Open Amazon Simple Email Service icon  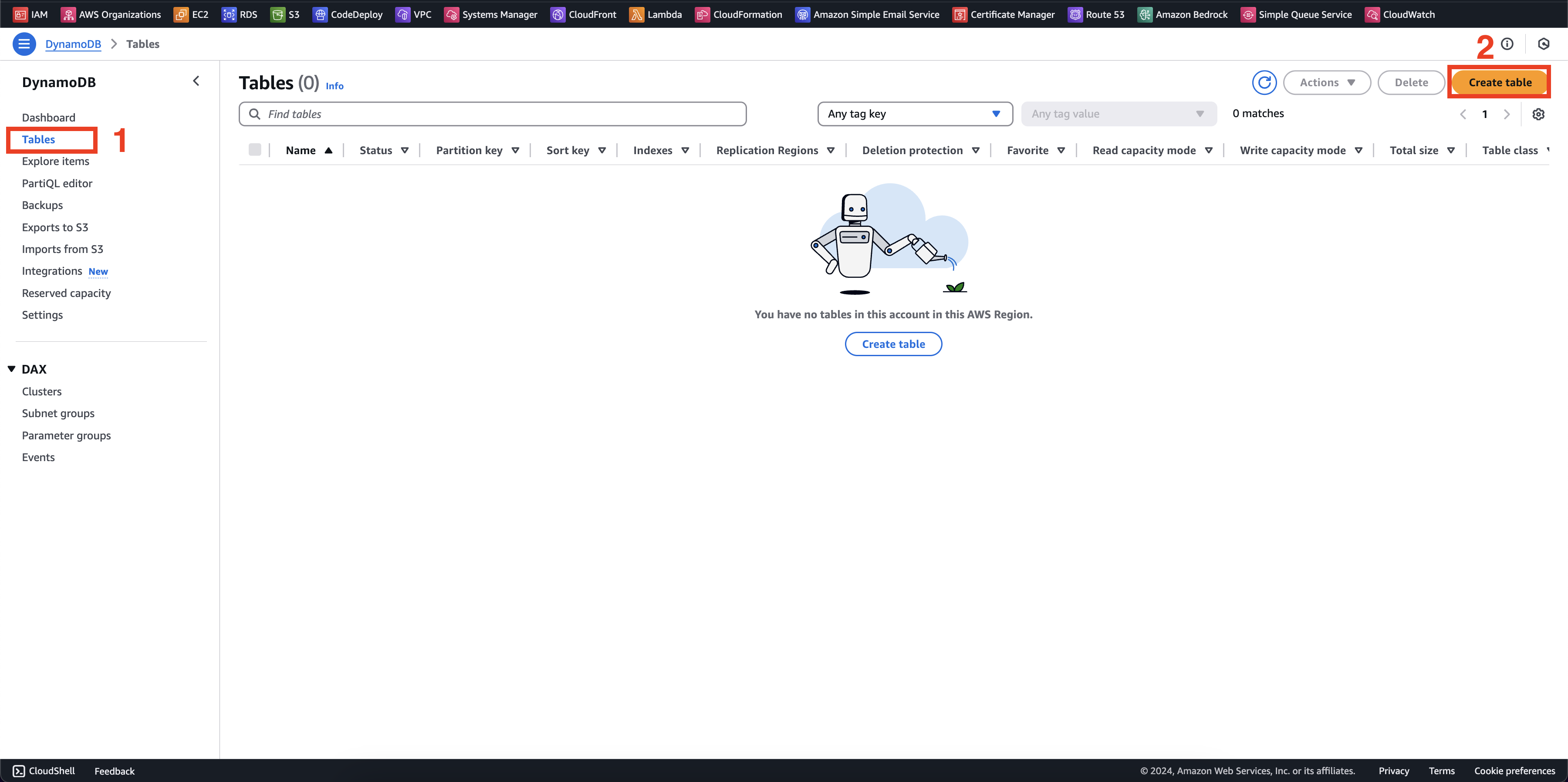click(x=802, y=14)
